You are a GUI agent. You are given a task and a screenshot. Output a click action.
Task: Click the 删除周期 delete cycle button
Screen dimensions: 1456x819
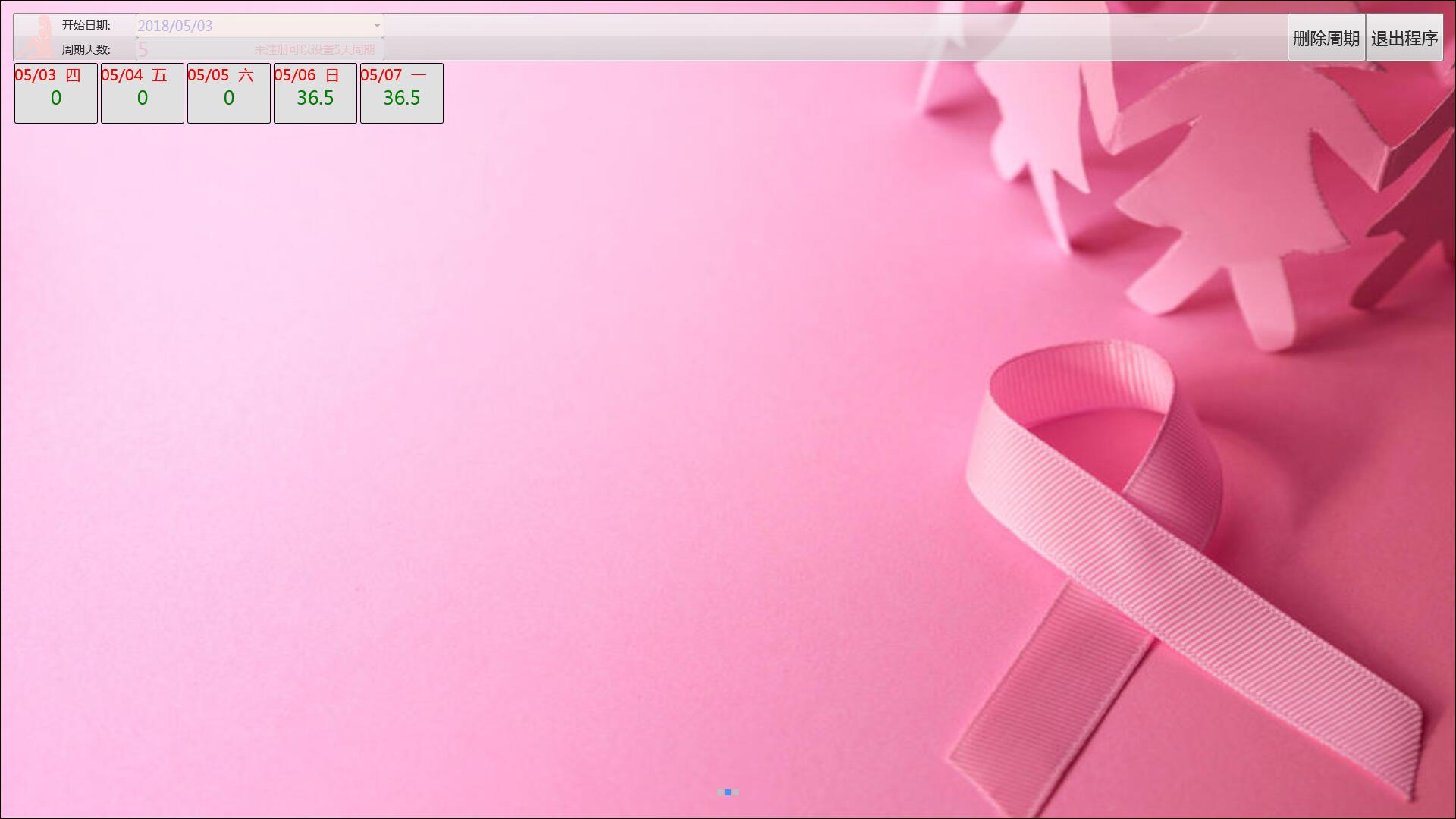point(1326,38)
